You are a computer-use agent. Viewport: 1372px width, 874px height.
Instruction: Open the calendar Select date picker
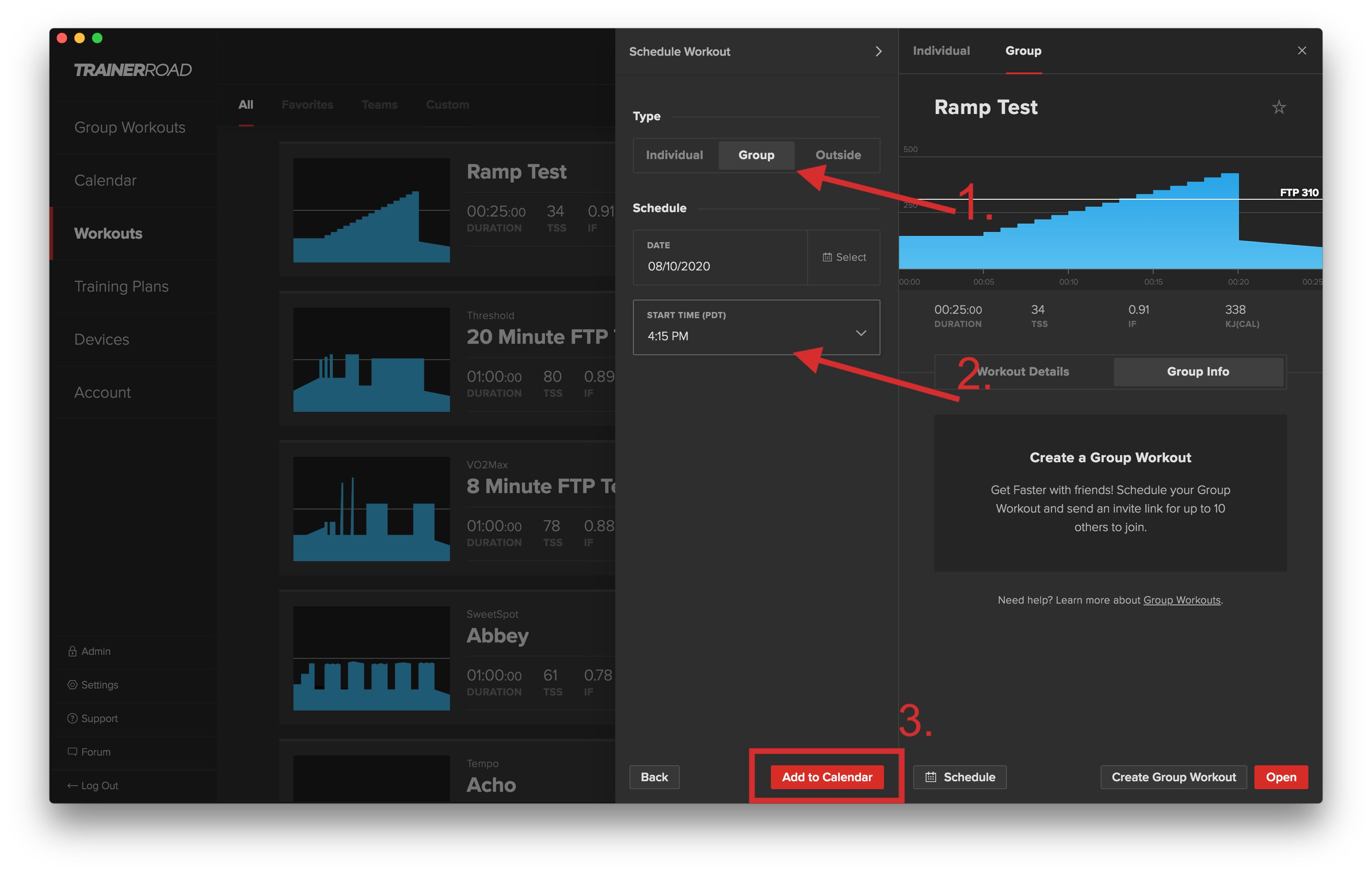pyautogui.click(x=844, y=258)
